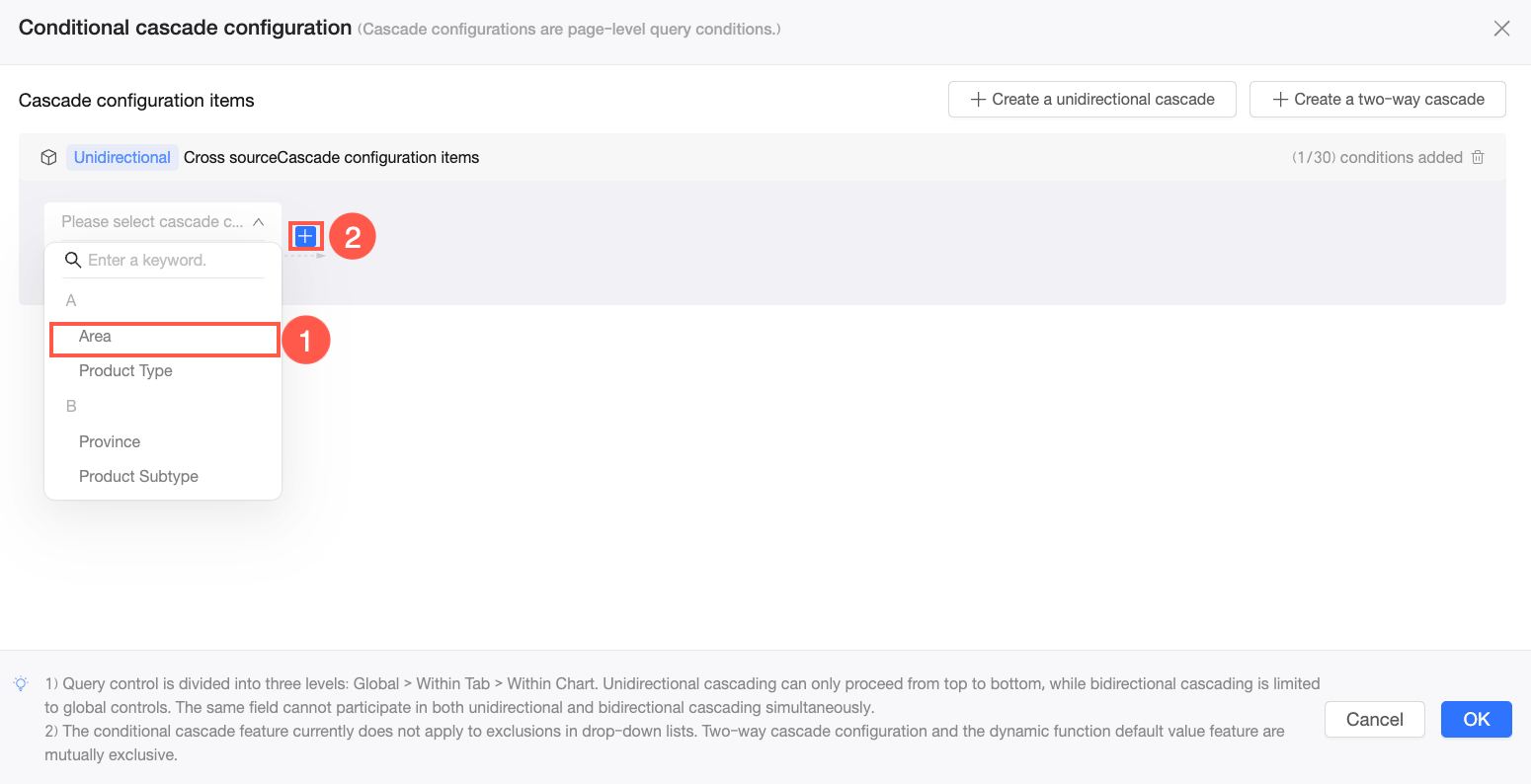Click the Create a unidirectional cascade button
Image resolution: width=1531 pixels, height=784 pixels.
tap(1092, 100)
